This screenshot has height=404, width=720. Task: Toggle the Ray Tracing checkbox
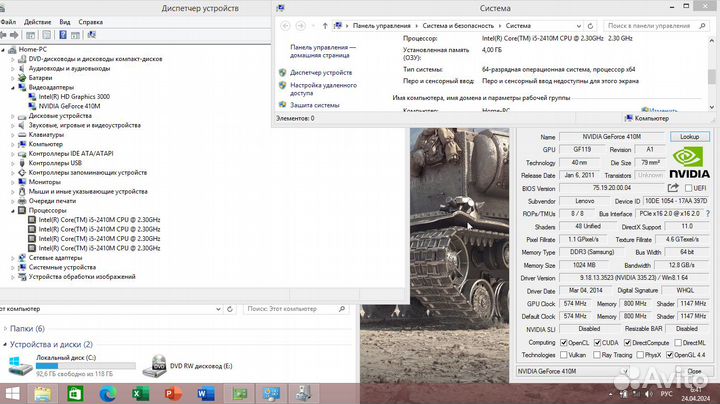(596, 355)
